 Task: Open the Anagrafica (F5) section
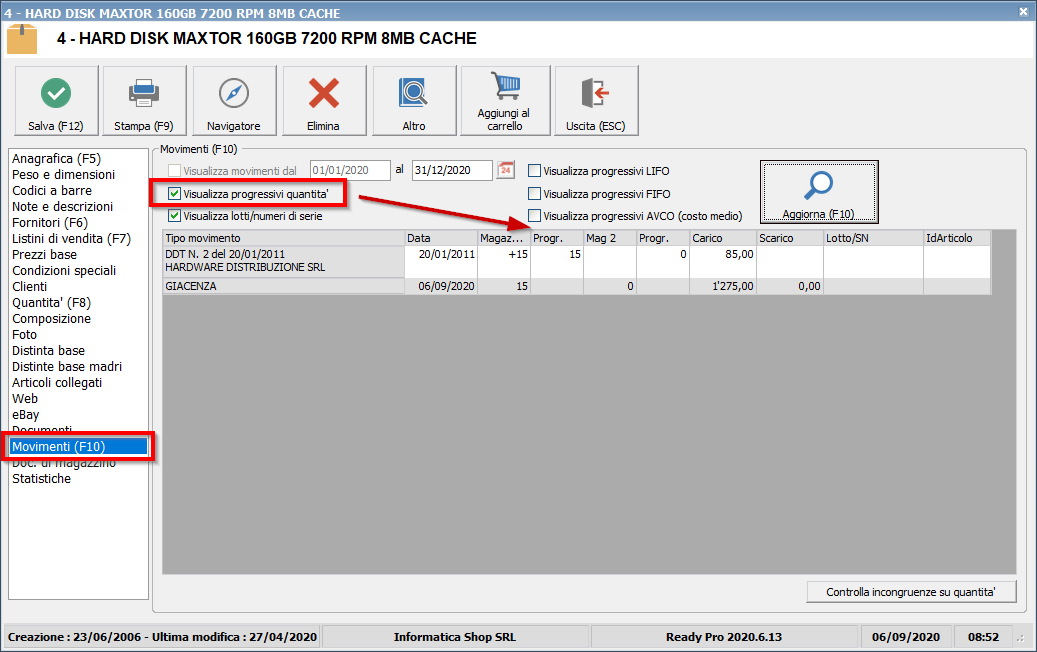(56, 159)
